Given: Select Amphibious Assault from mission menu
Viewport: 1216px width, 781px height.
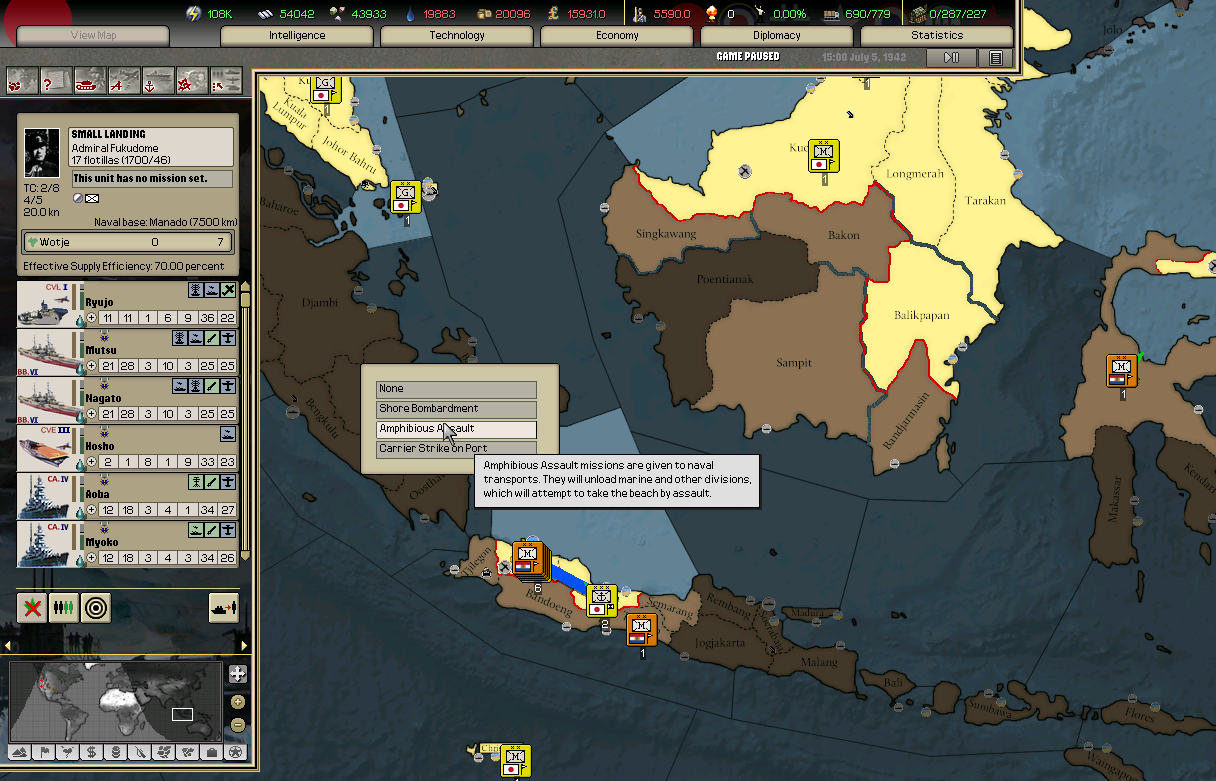Looking at the screenshot, I should pos(456,429).
